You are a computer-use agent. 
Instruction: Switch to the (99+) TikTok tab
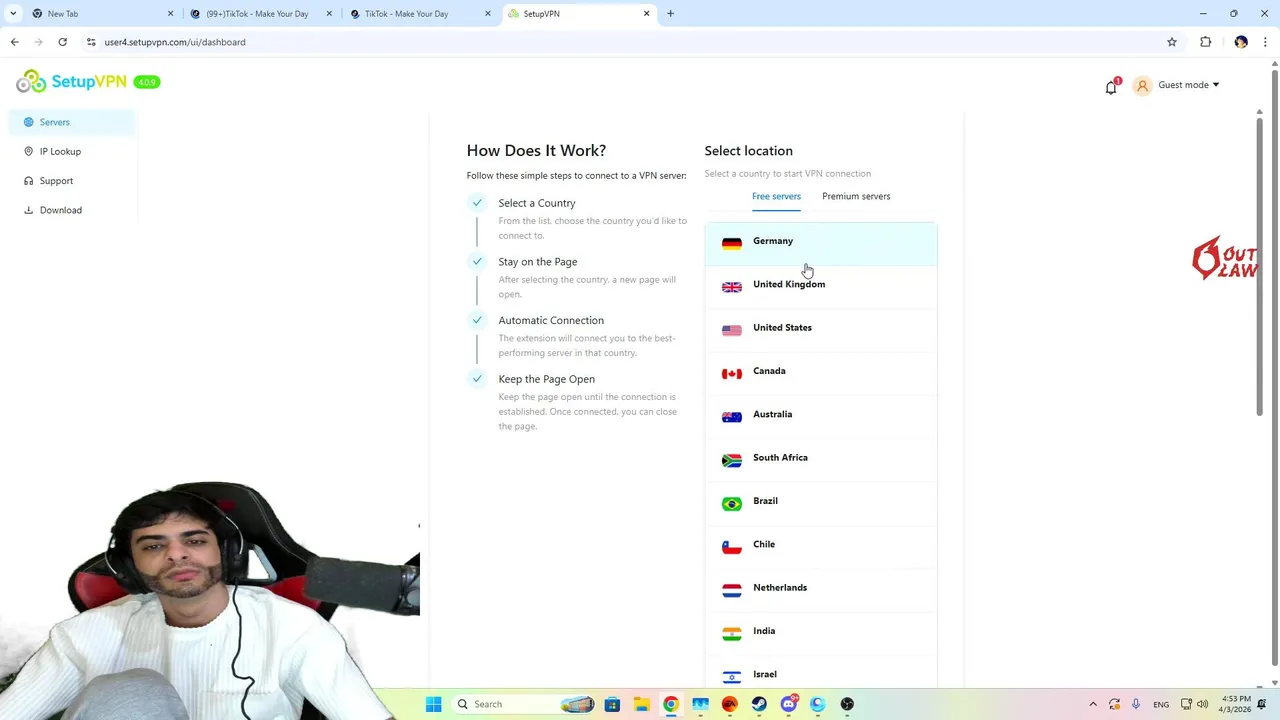click(260, 14)
